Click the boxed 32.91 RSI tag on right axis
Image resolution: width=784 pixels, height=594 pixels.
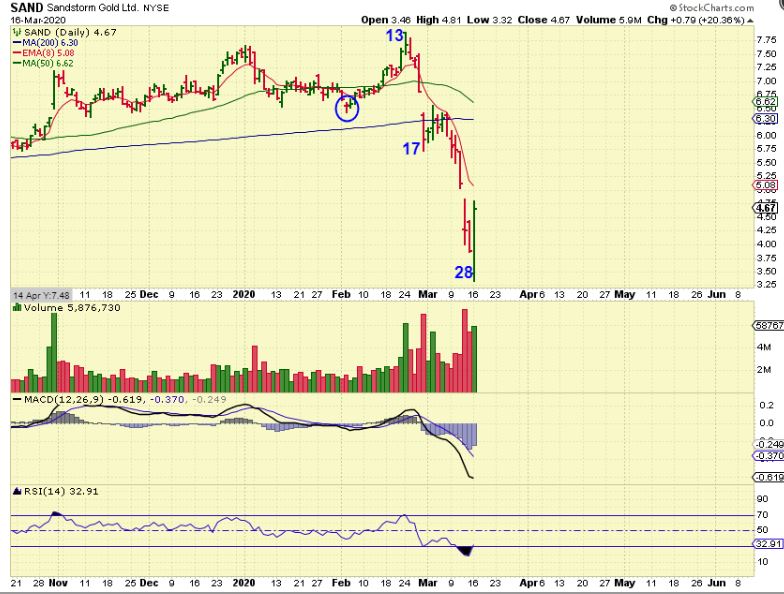(766, 544)
